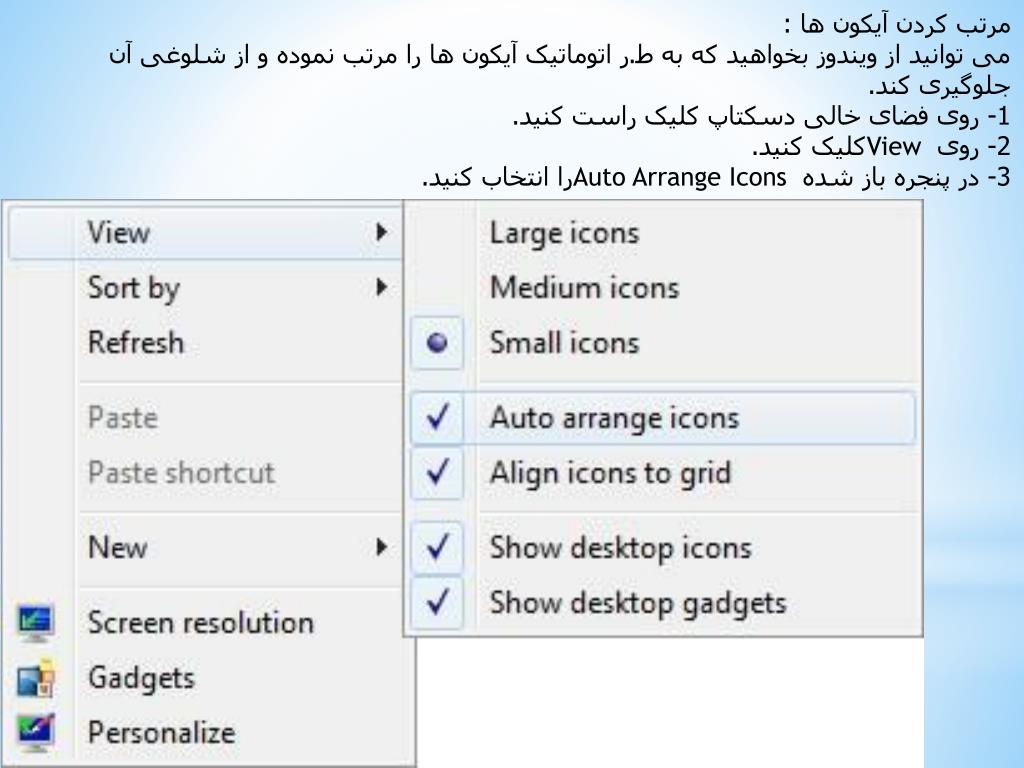
Task: Click the New menu item label
Action: coord(118,547)
